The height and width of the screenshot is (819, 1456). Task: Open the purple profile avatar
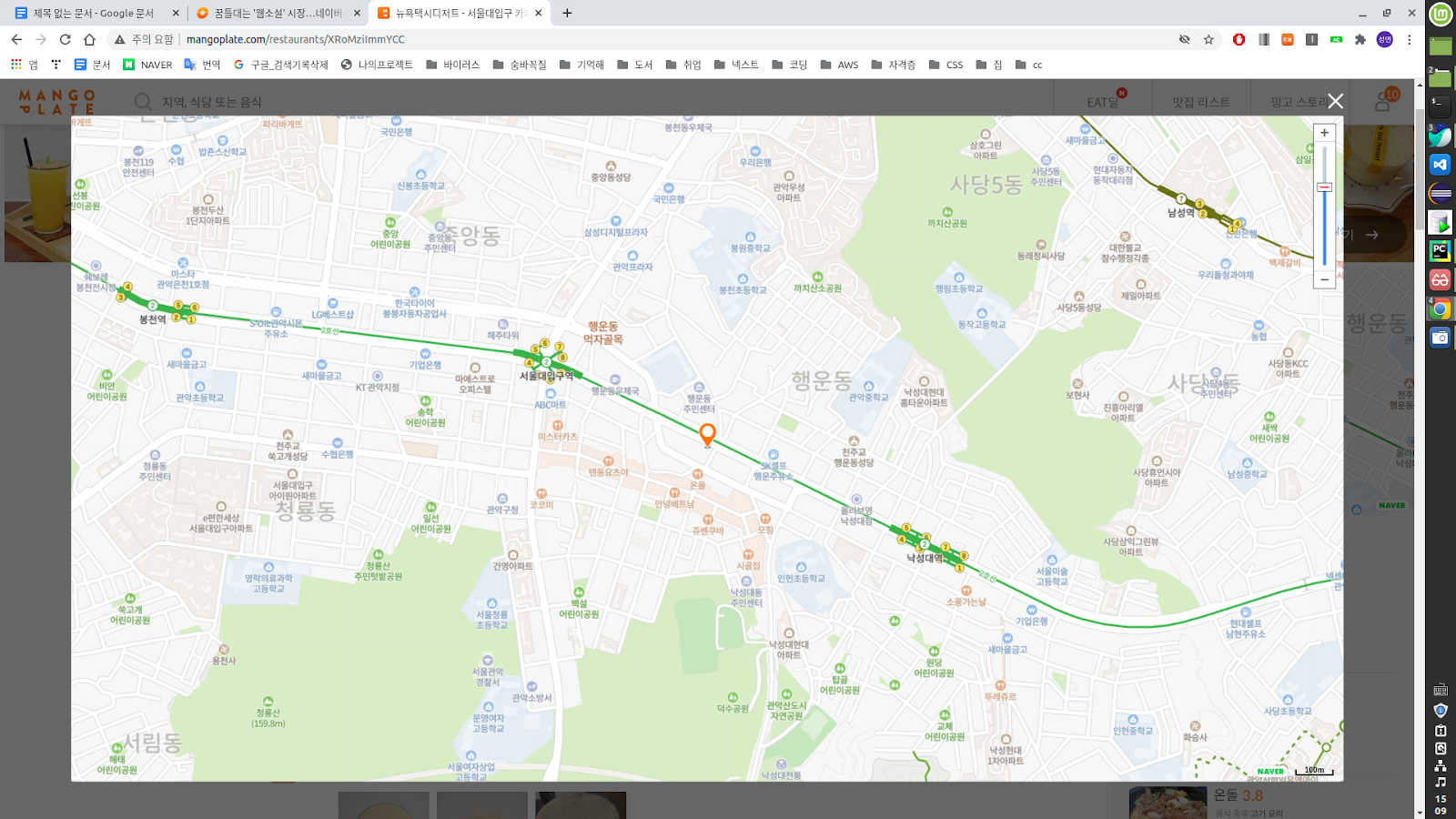(x=1384, y=39)
